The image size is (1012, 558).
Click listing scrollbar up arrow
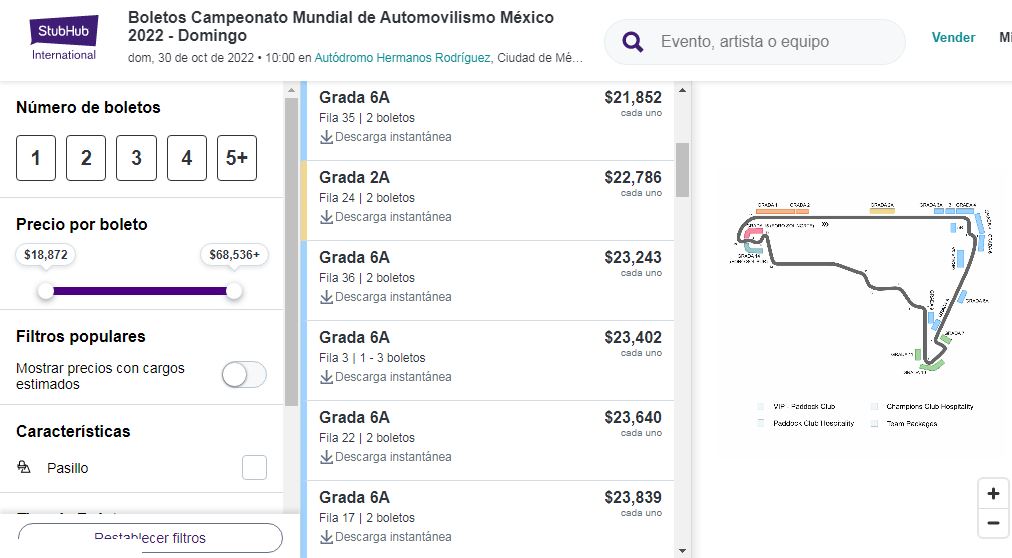point(682,90)
